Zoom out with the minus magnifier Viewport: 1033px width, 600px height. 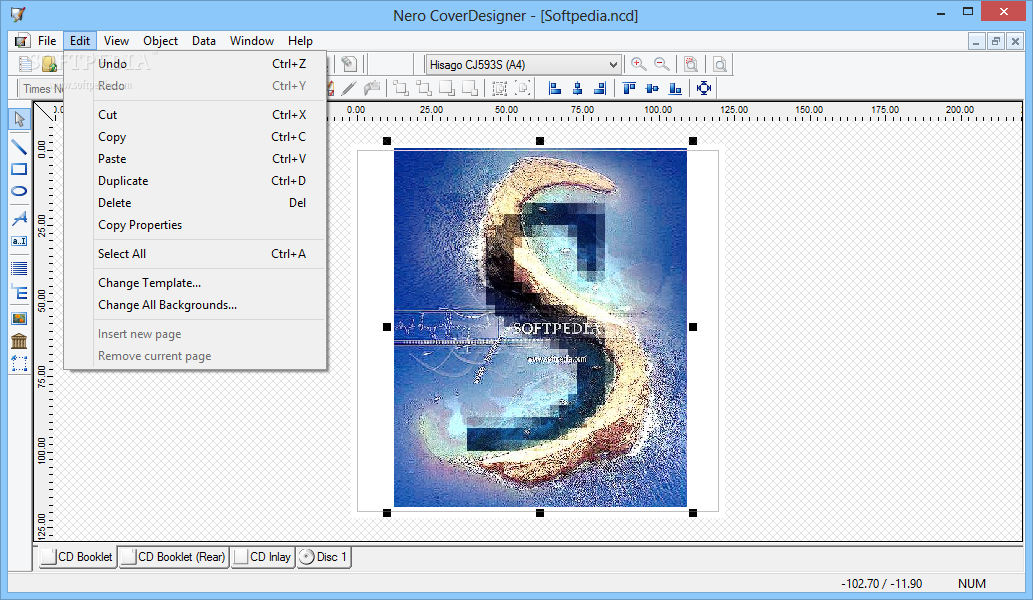click(x=661, y=64)
